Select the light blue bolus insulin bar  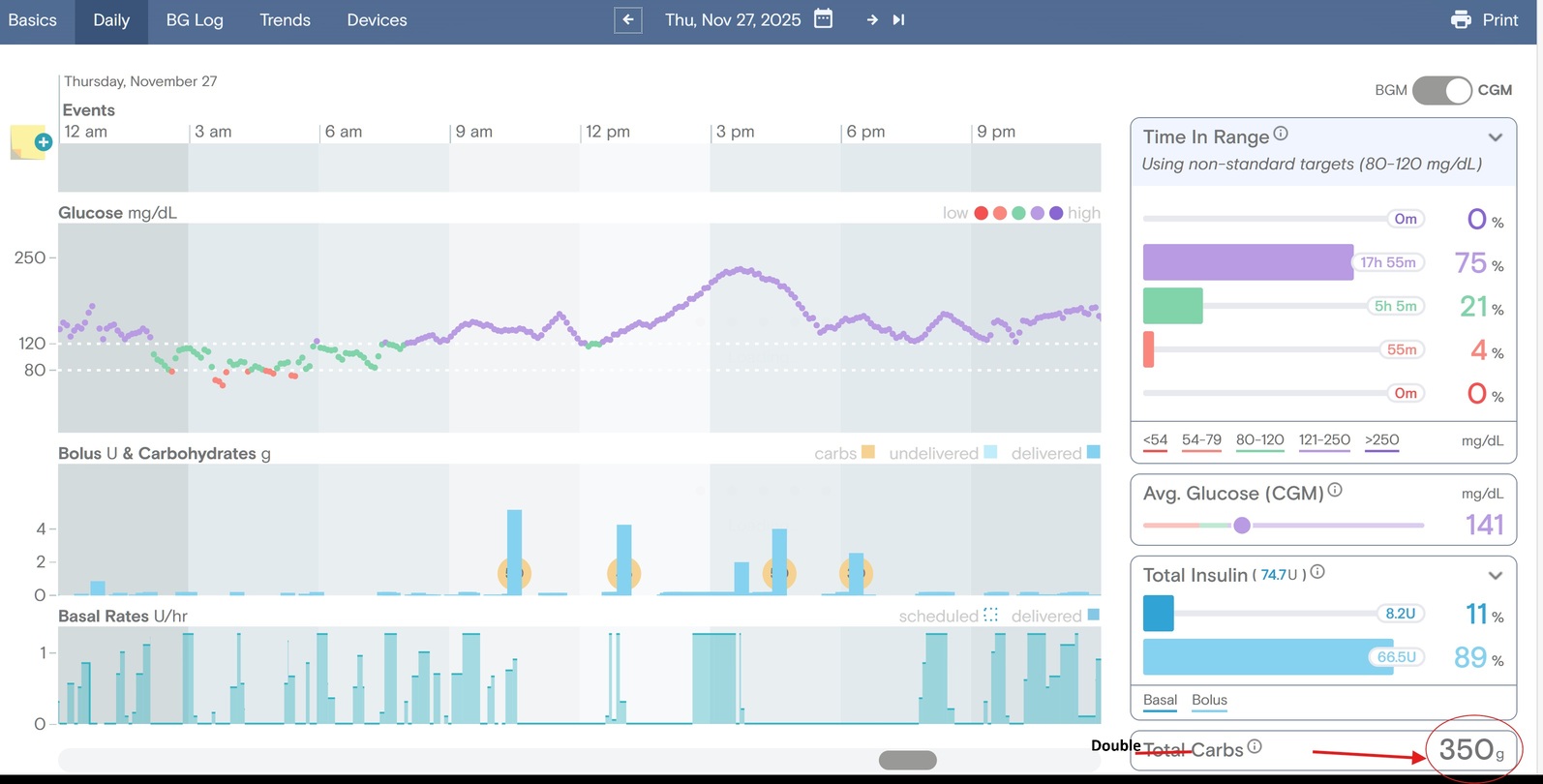point(1268,657)
